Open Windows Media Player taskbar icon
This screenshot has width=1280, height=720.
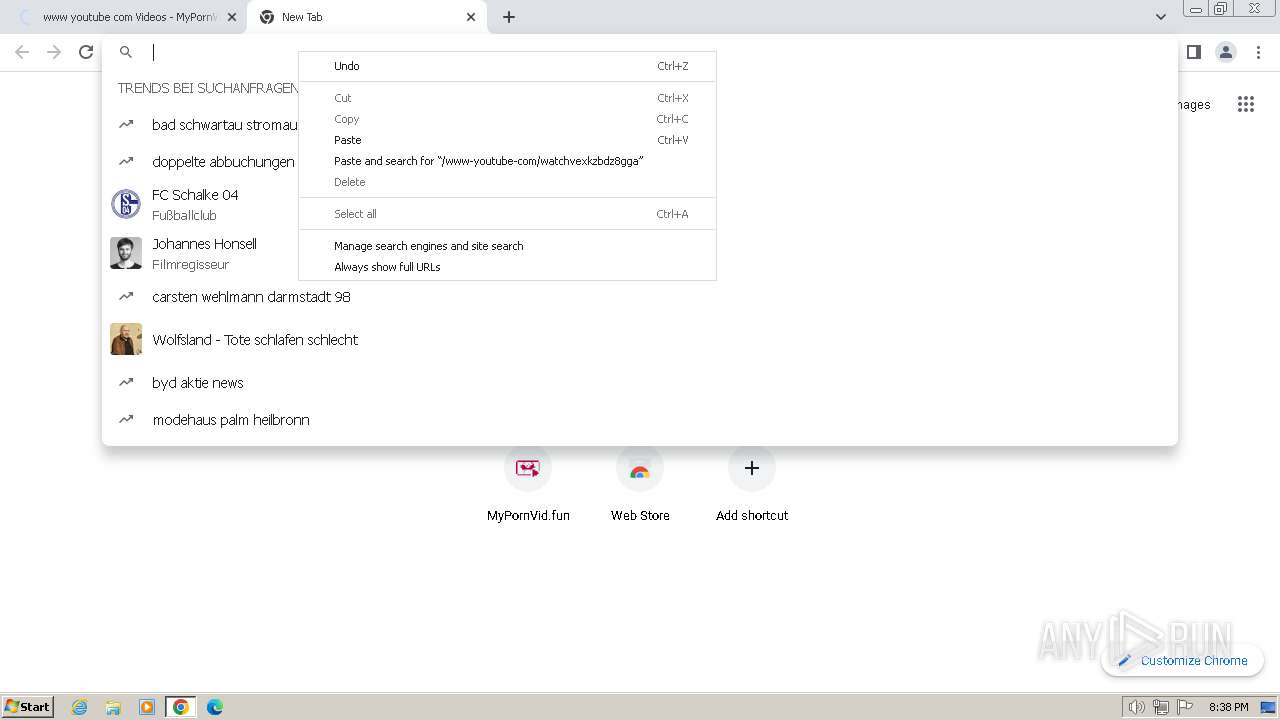click(x=147, y=707)
